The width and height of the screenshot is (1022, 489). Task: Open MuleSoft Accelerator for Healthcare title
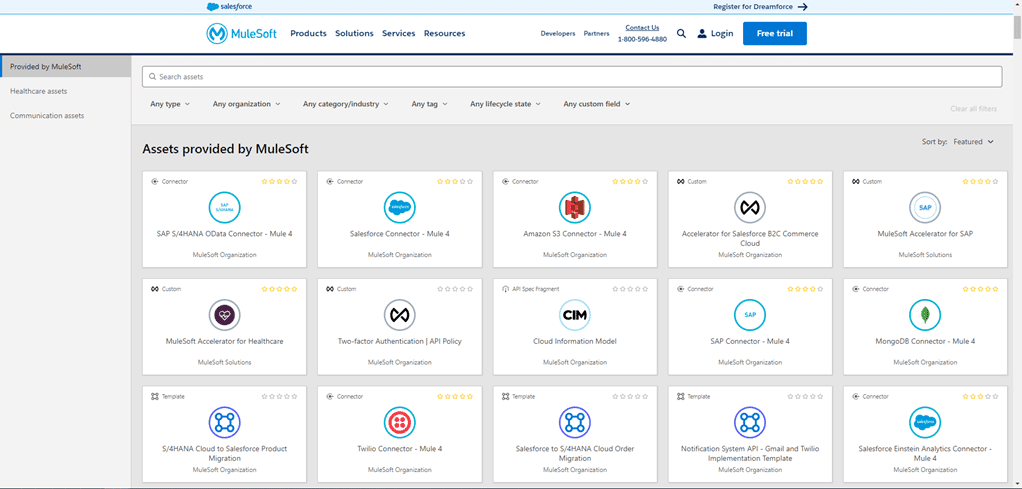tap(224, 341)
